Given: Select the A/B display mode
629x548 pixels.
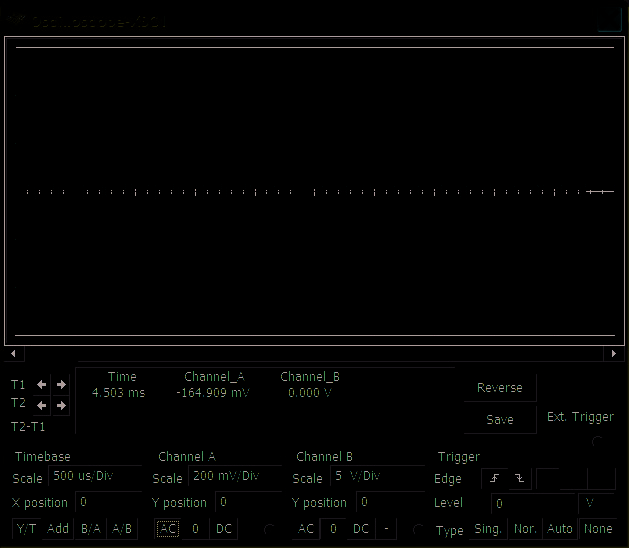Looking at the screenshot, I should point(122,529).
